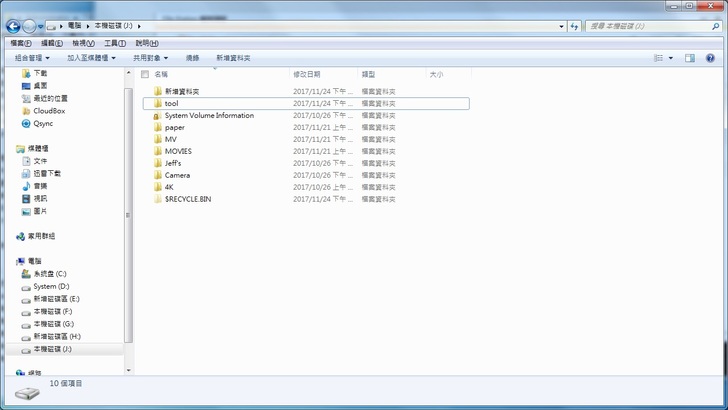Select 文件 library in navigation pane
728x410 pixels.
point(40,161)
